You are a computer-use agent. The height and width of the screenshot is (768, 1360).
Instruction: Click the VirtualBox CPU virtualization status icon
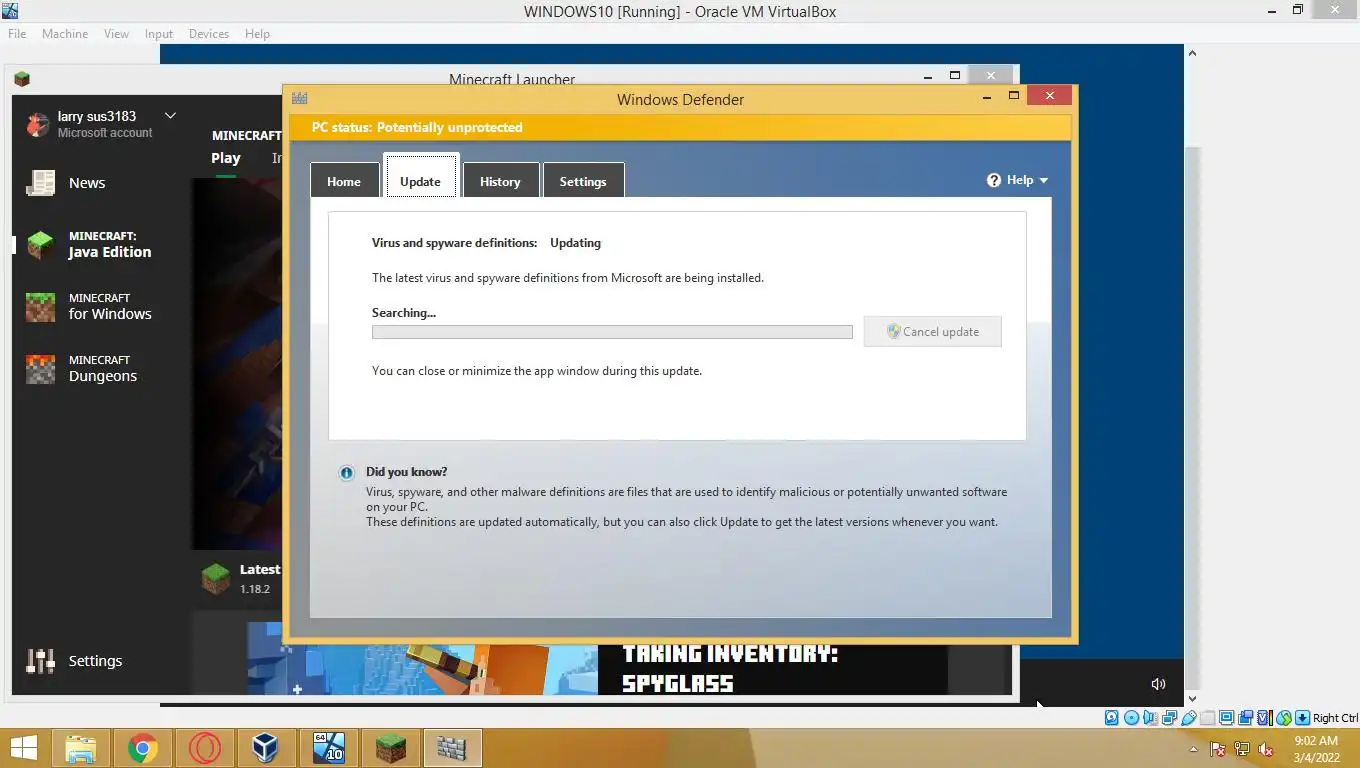coord(1265,718)
